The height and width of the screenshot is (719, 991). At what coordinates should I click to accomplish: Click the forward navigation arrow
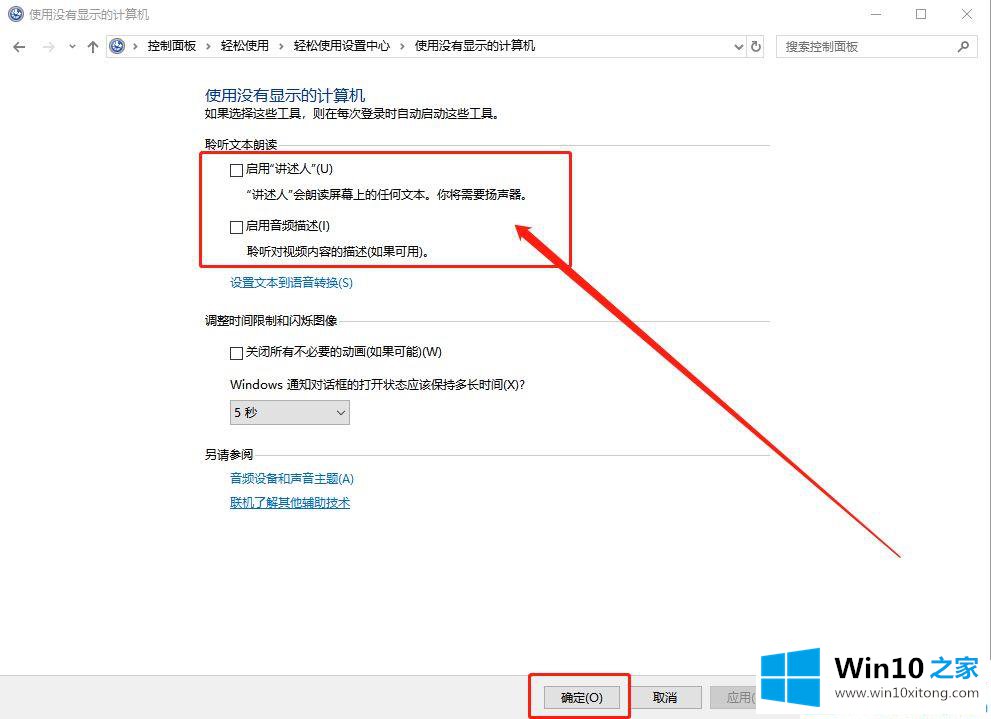click(x=48, y=47)
